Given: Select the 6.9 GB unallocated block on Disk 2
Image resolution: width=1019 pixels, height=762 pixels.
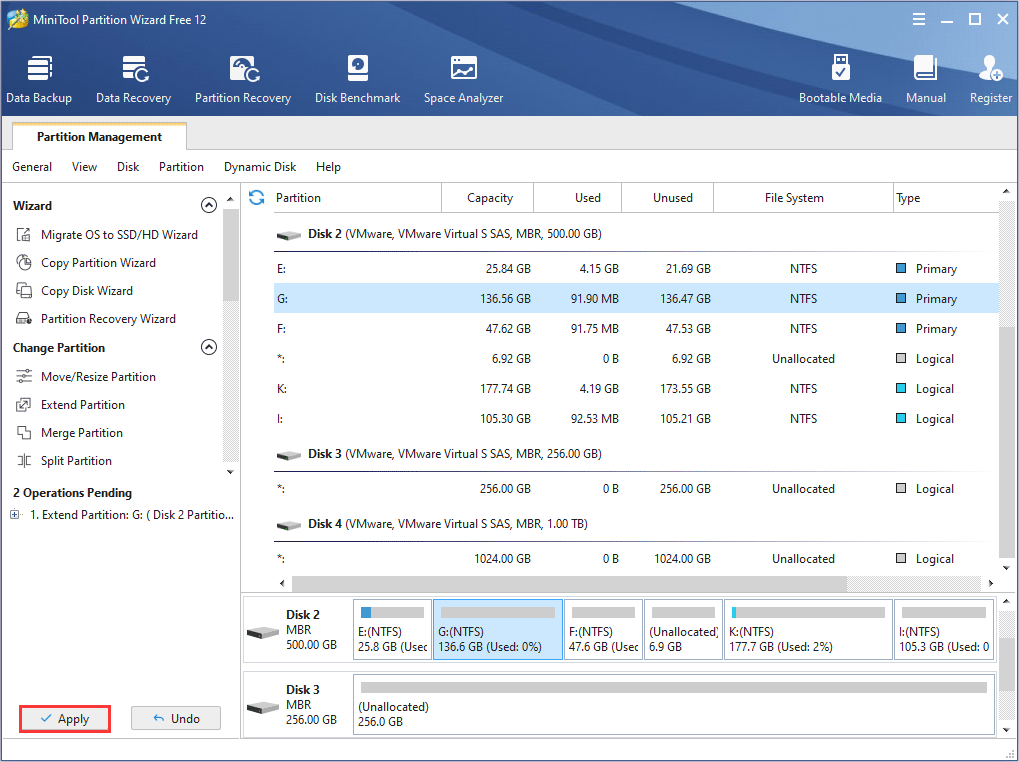Looking at the screenshot, I should pyautogui.click(x=683, y=629).
